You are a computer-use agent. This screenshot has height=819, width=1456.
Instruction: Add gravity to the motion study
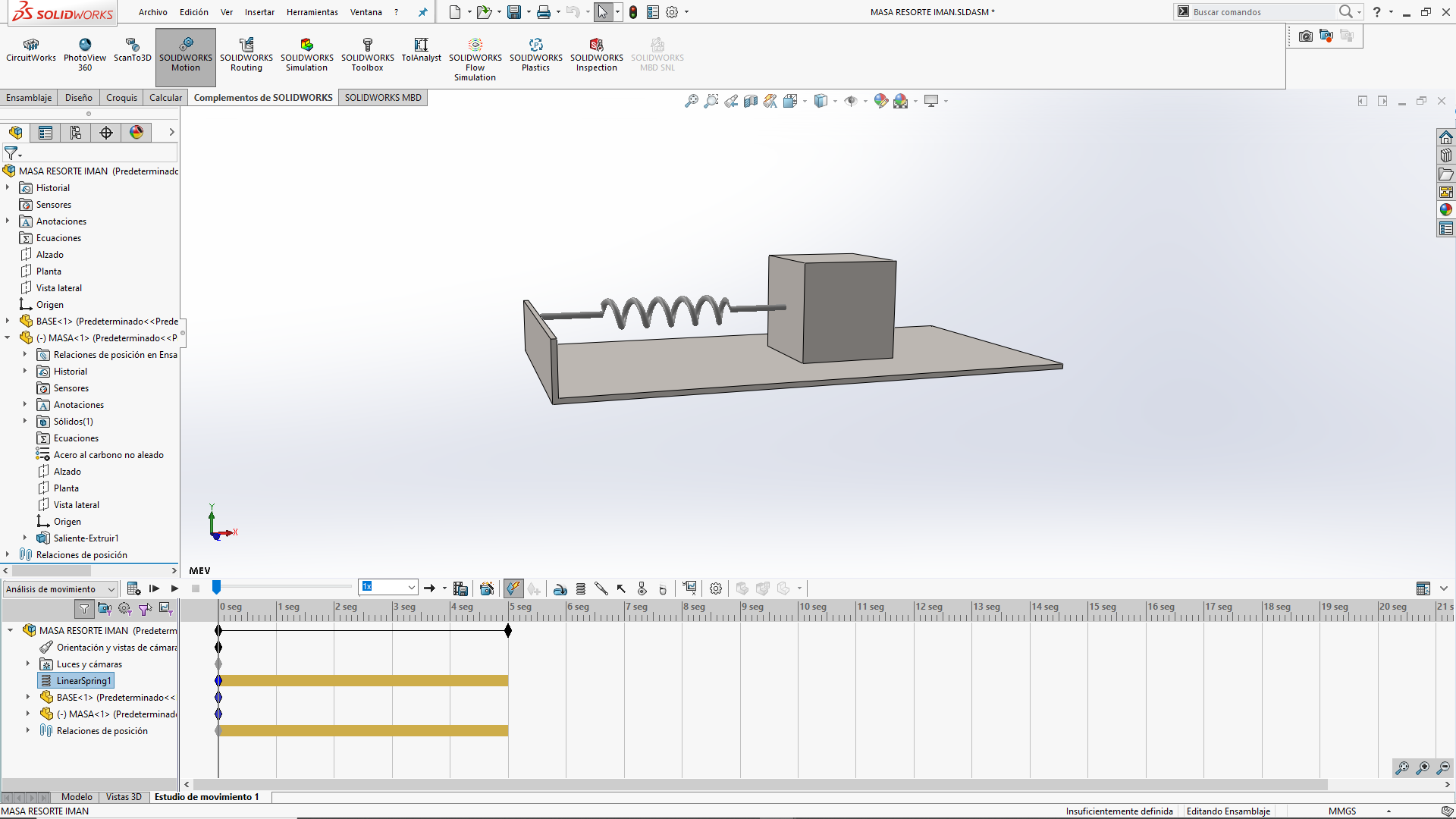coord(662,588)
